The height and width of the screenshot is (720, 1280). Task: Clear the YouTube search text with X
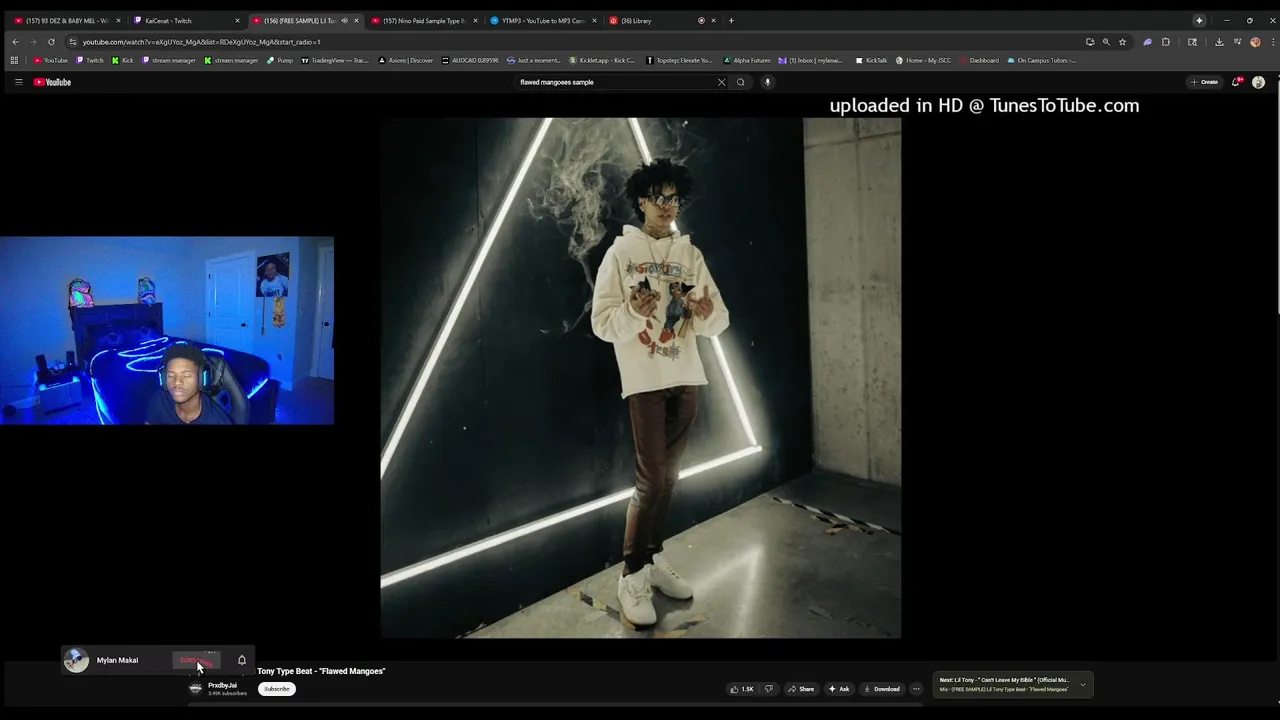721,82
